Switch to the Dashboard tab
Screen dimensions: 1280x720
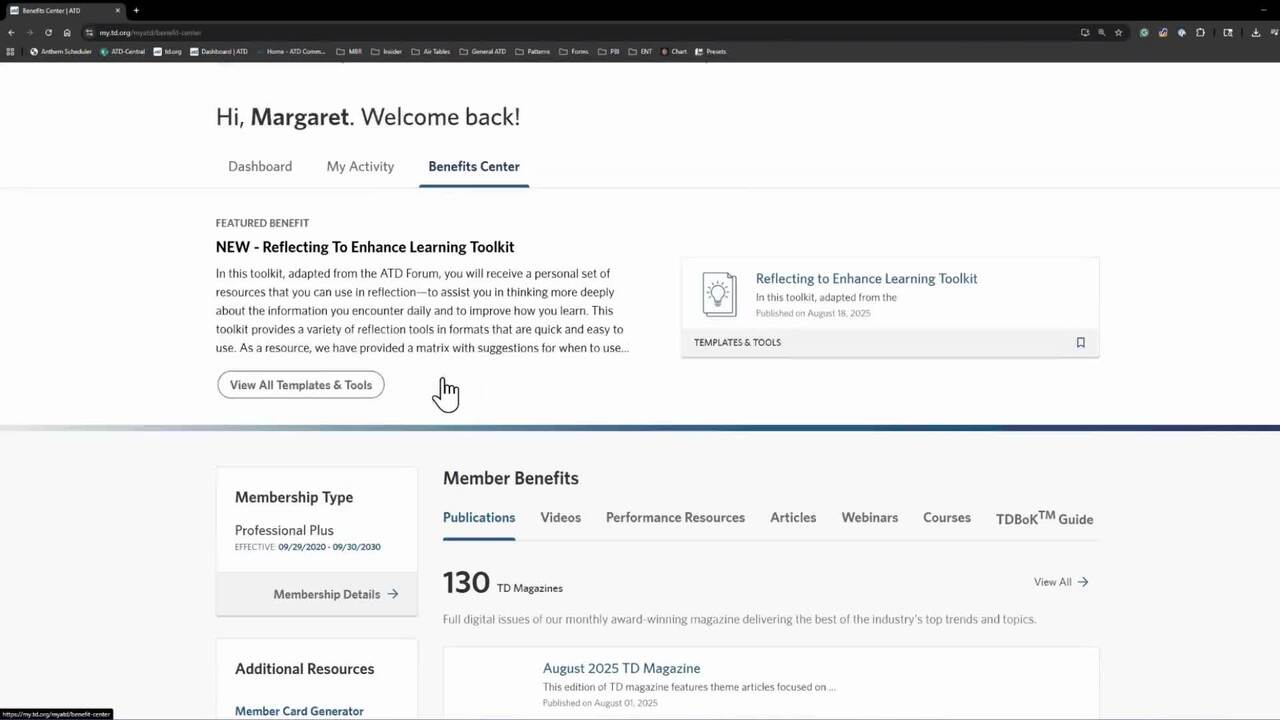tap(260, 166)
